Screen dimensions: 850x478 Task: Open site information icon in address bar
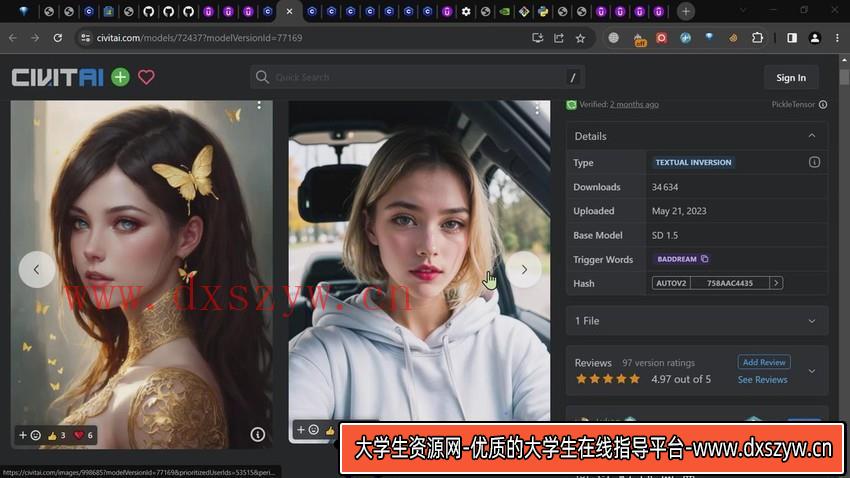[x=85, y=38]
